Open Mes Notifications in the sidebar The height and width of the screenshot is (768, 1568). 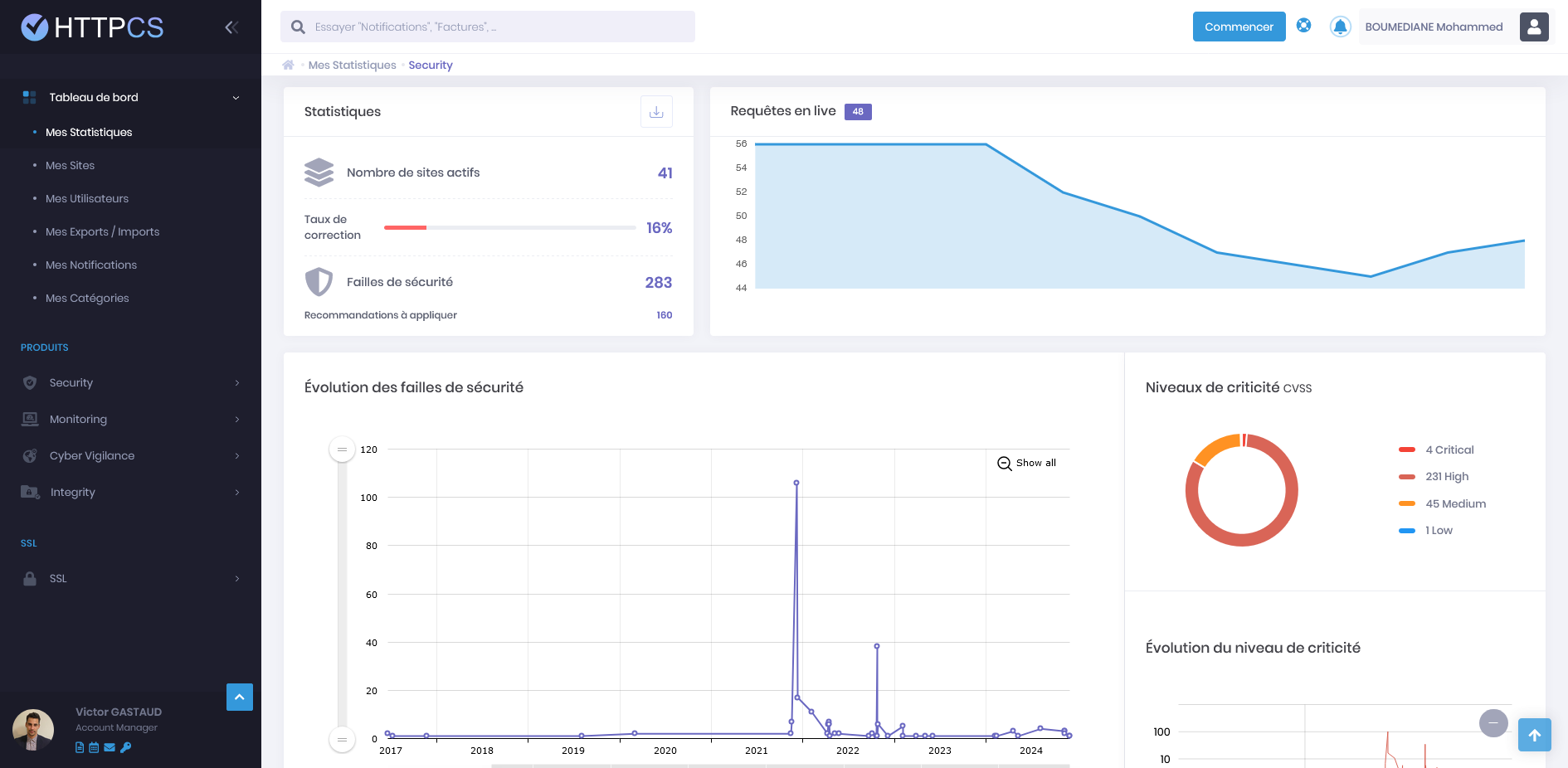coord(91,265)
